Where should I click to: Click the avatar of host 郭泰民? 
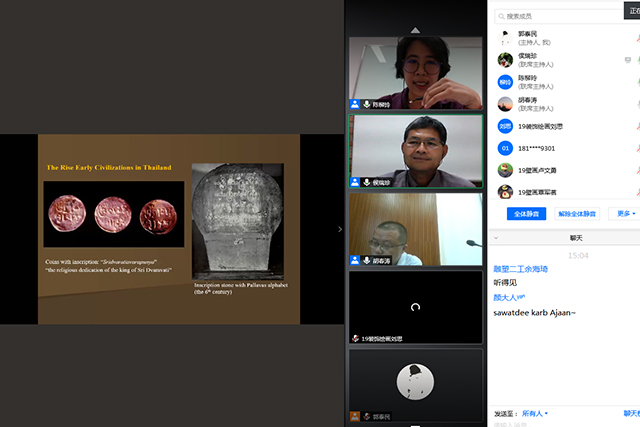tap(506, 38)
